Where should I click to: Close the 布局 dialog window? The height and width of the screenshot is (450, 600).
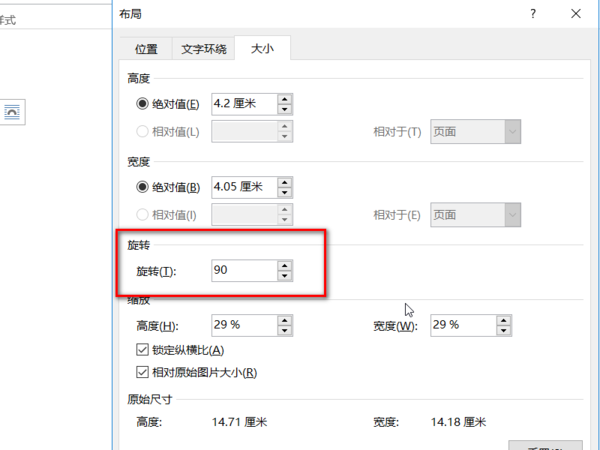[576, 15]
